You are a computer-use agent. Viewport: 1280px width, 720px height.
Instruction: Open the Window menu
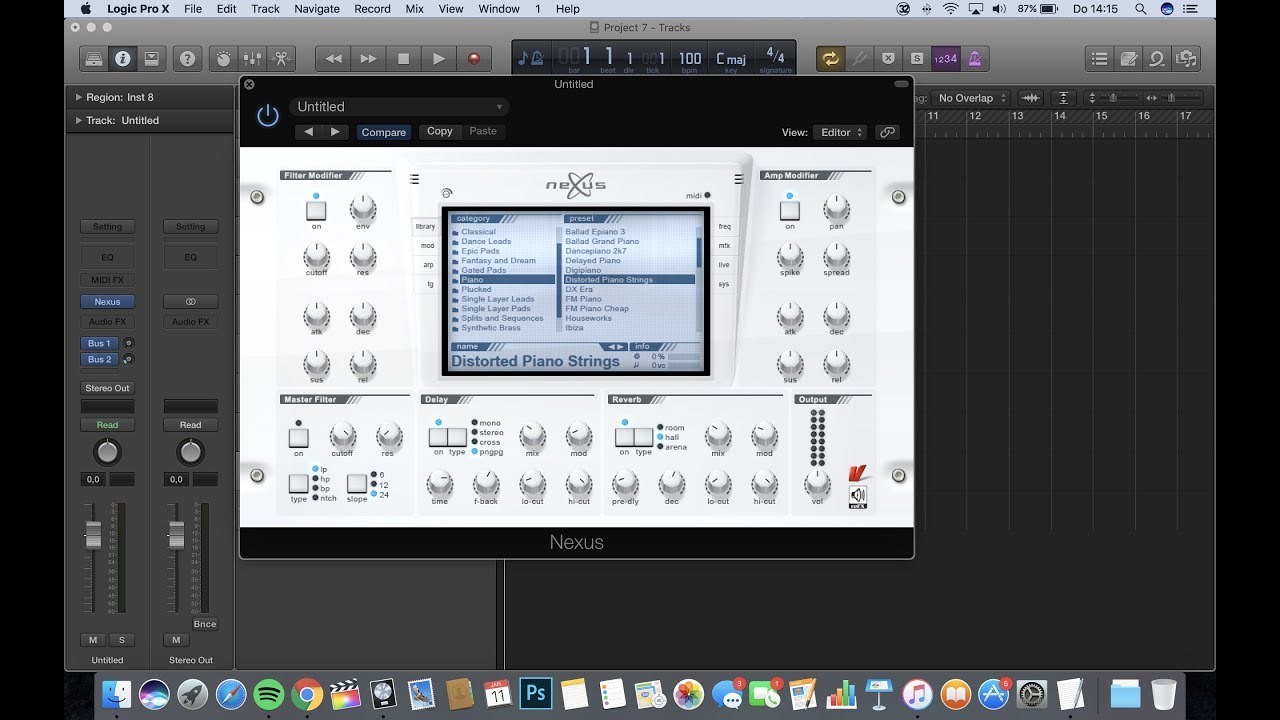[499, 9]
